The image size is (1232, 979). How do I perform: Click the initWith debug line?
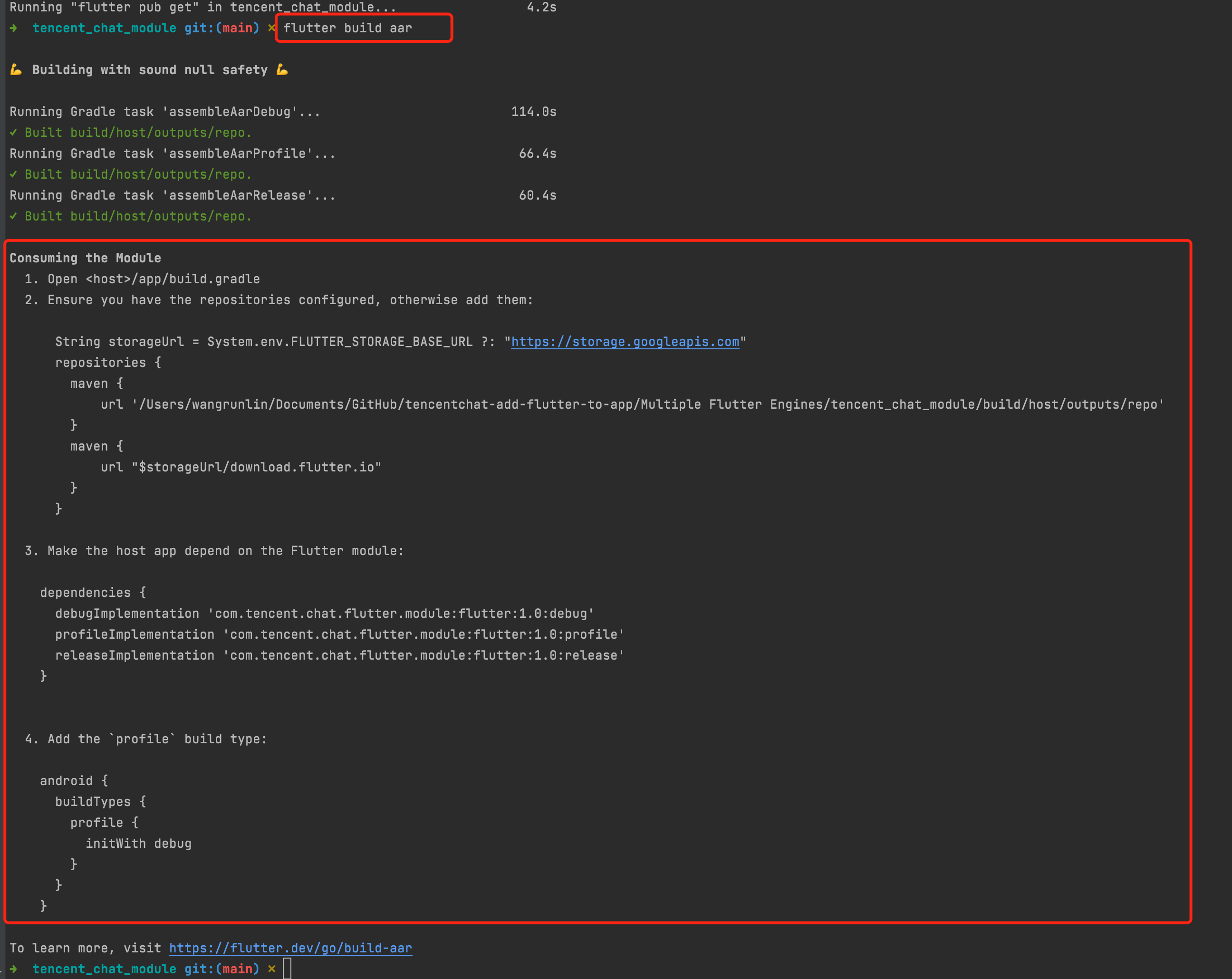138,844
